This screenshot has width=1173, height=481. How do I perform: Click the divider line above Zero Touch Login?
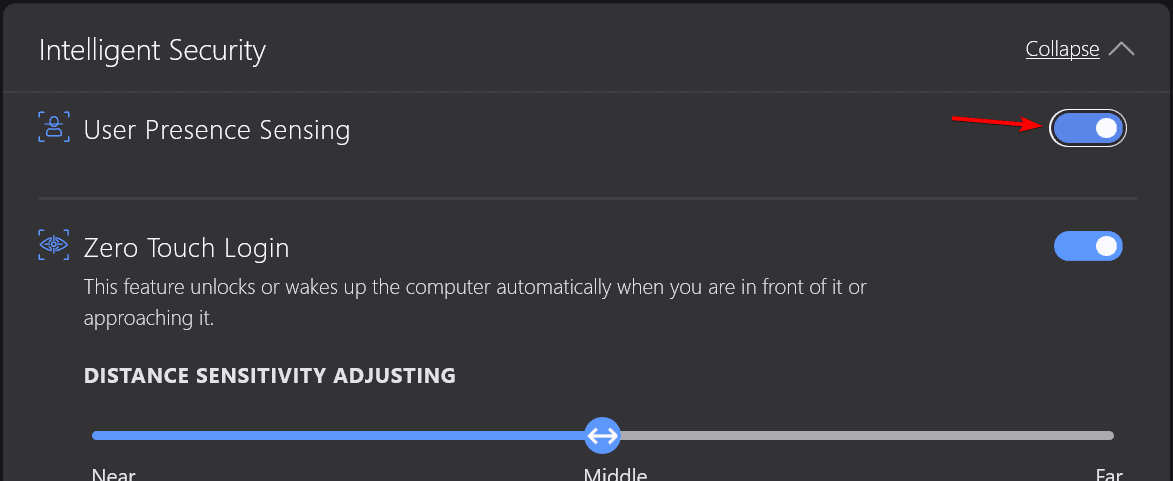tap(588, 198)
